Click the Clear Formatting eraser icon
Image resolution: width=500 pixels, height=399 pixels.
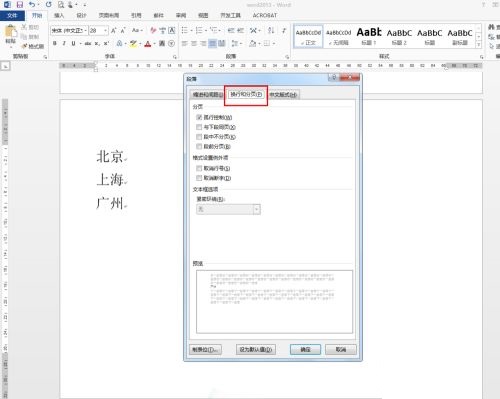click(x=153, y=31)
